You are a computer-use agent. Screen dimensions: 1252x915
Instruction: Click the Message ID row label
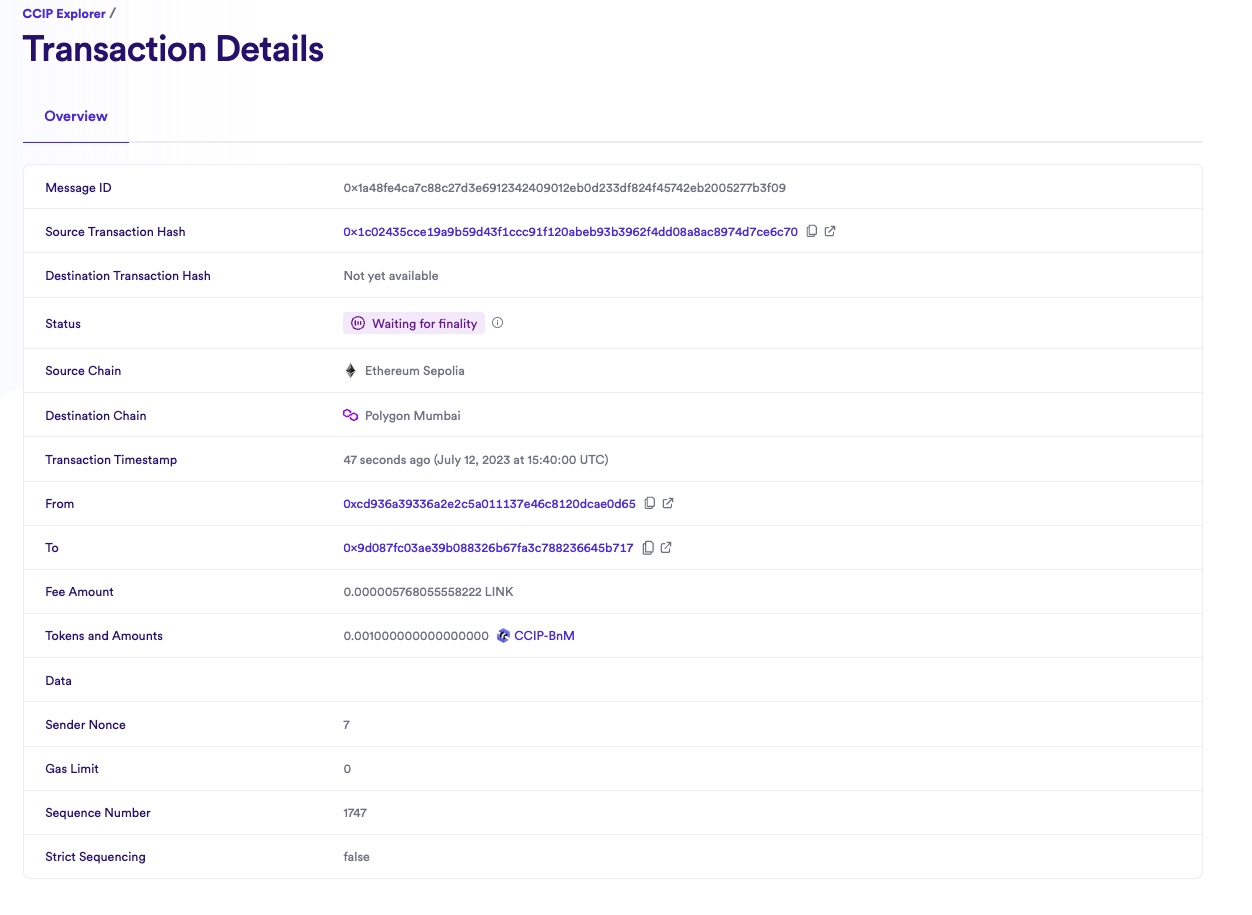(78, 188)
